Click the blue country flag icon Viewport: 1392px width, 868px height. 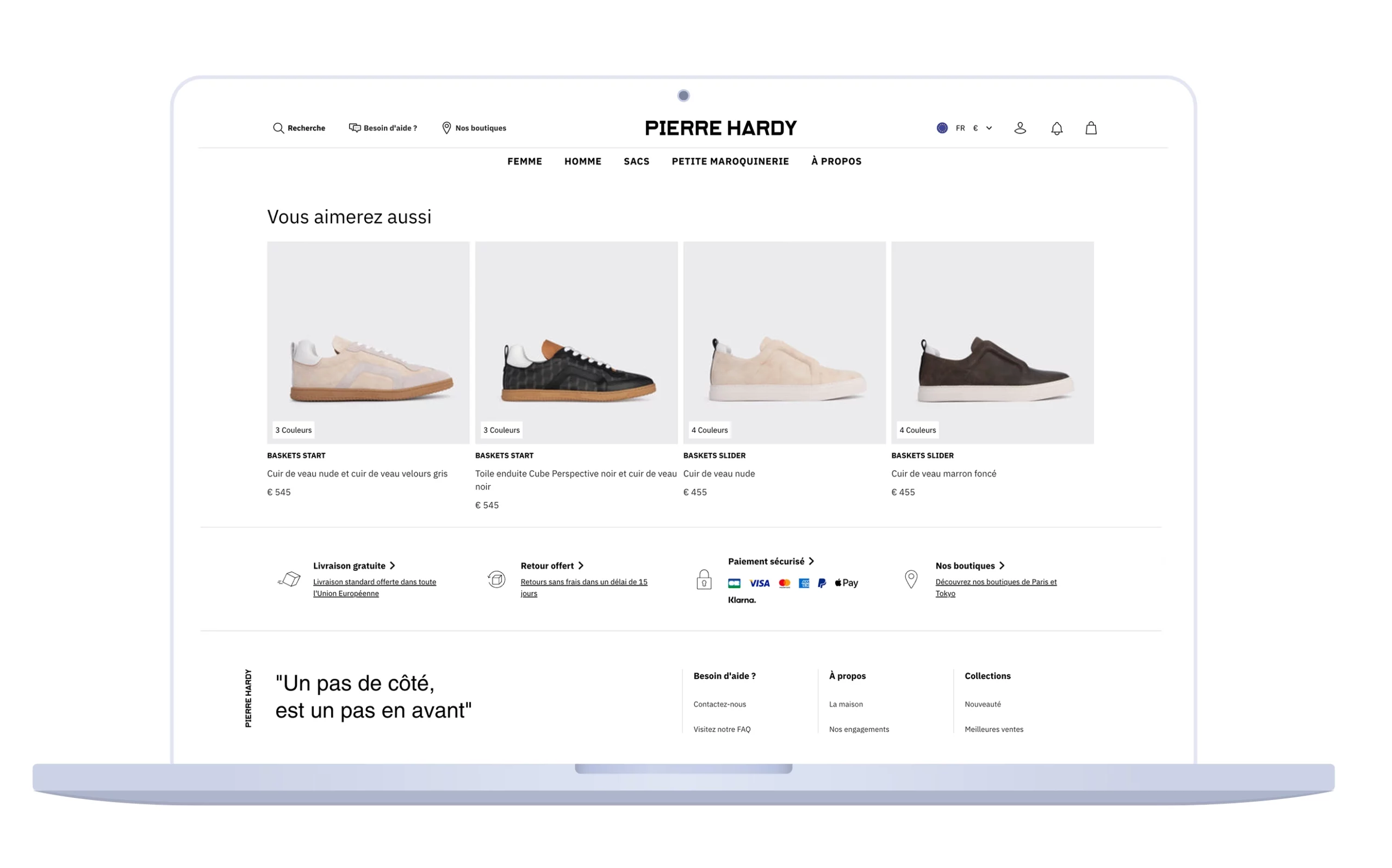coord(943,128)
